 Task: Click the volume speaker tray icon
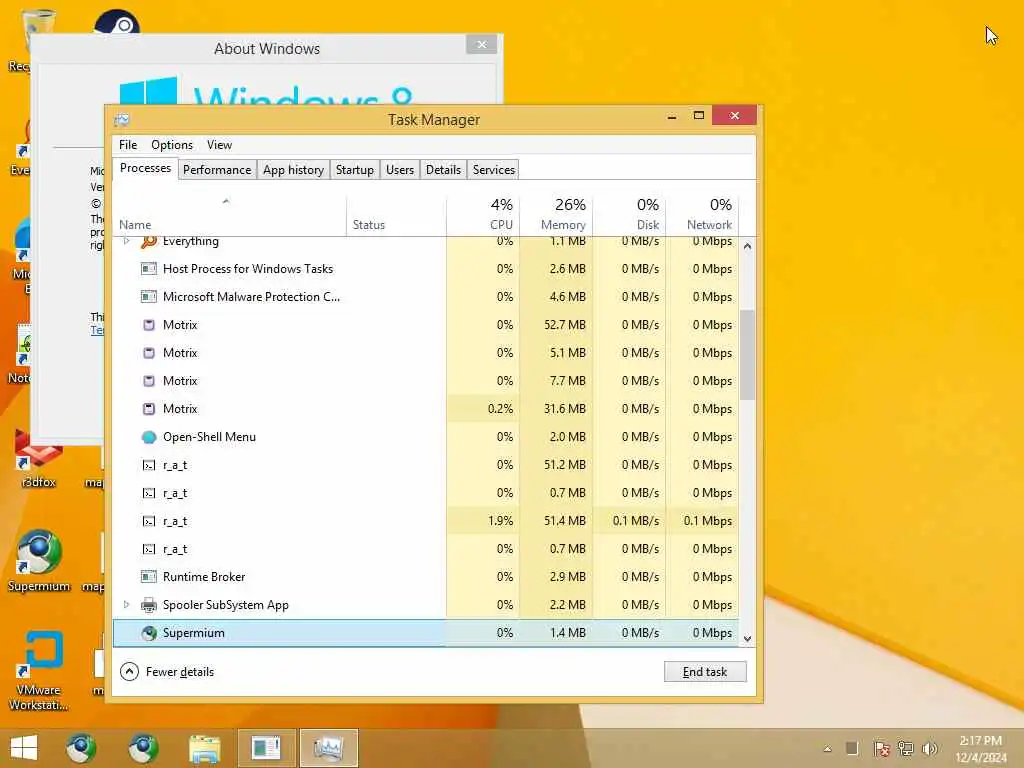929,748
